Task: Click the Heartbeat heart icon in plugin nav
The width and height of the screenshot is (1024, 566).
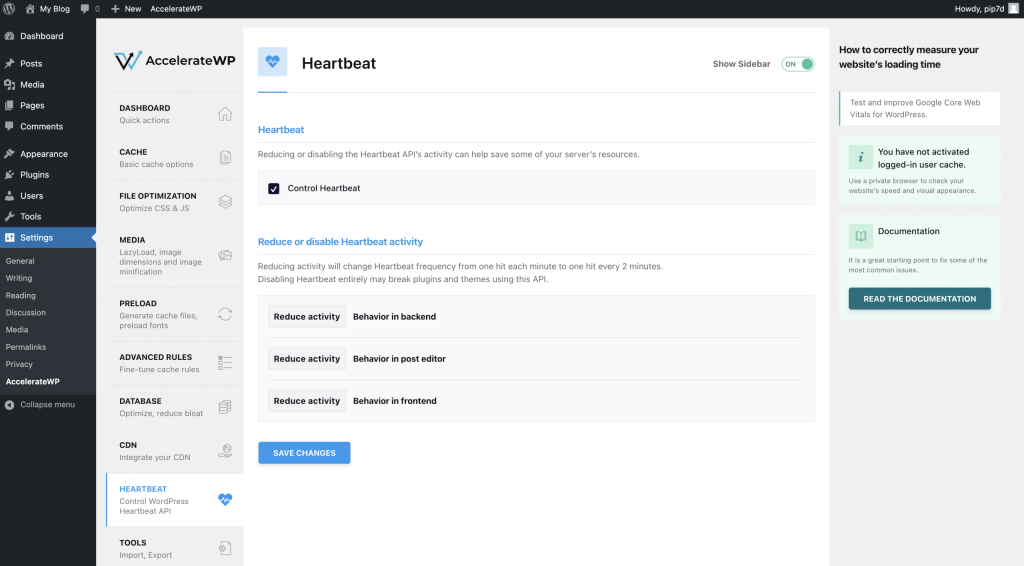Action: (225, 499)
